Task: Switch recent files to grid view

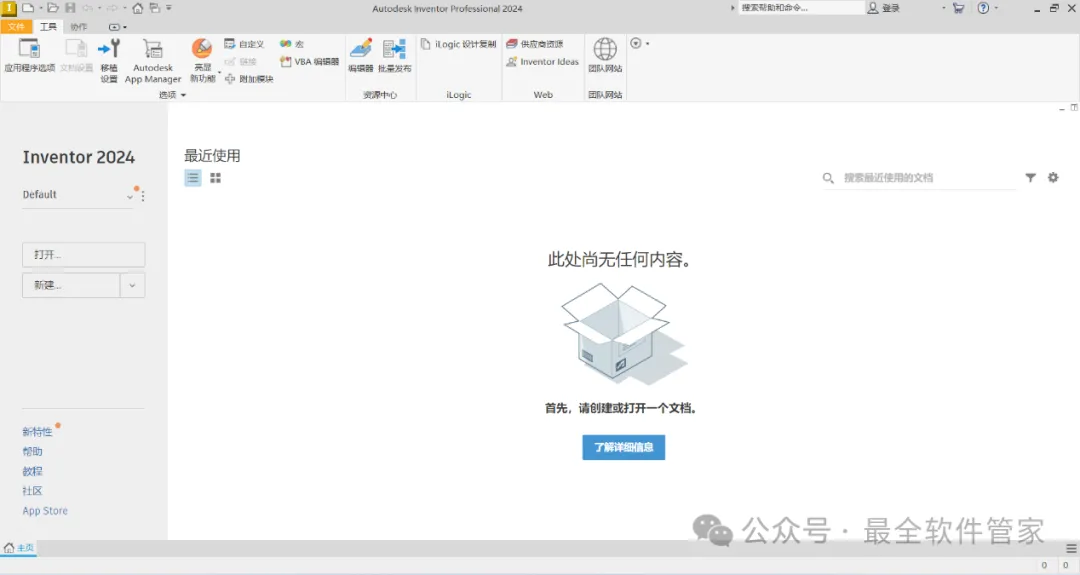Action: [x=216, y=178]
